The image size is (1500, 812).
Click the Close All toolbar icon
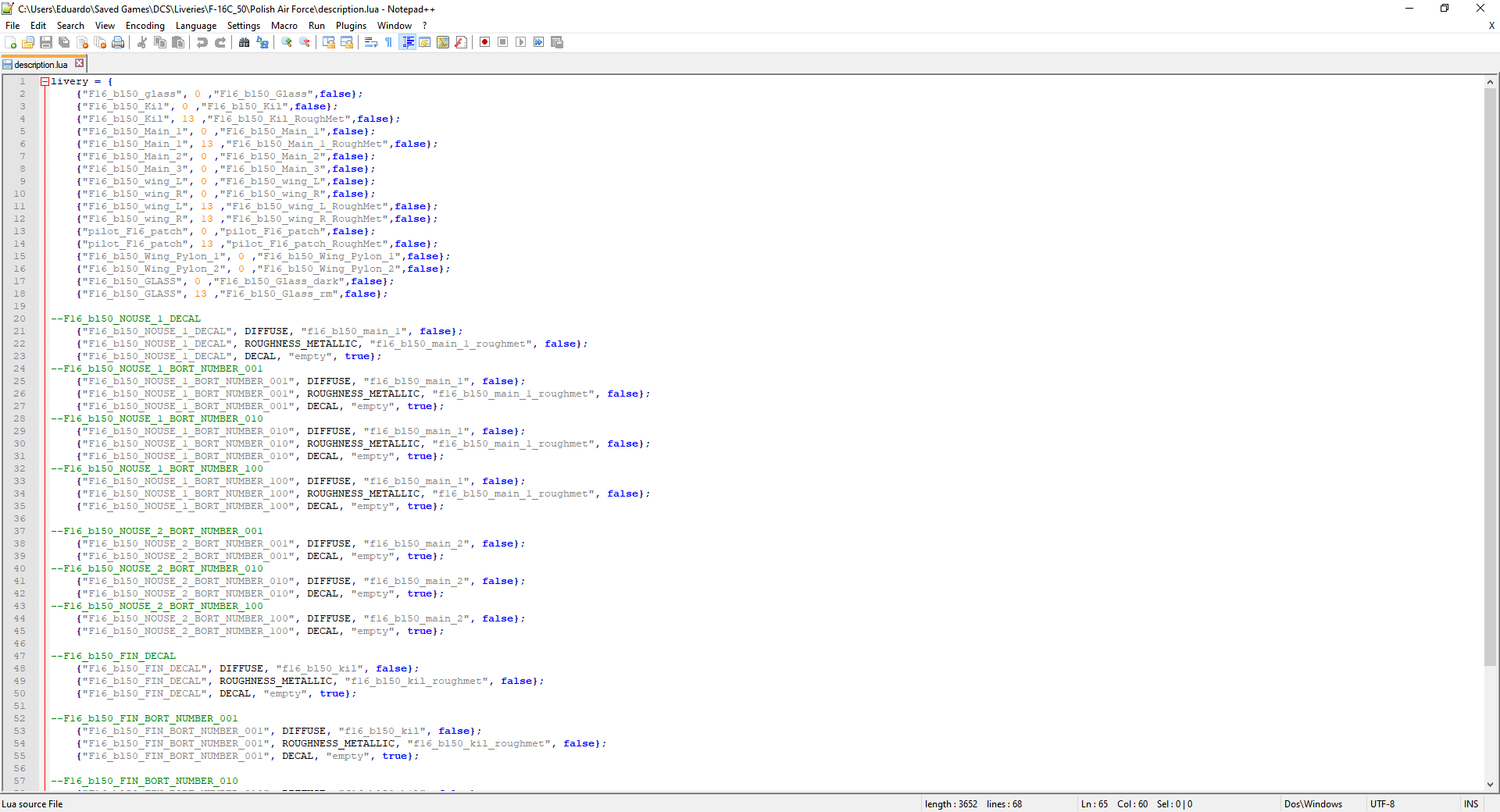100,42
